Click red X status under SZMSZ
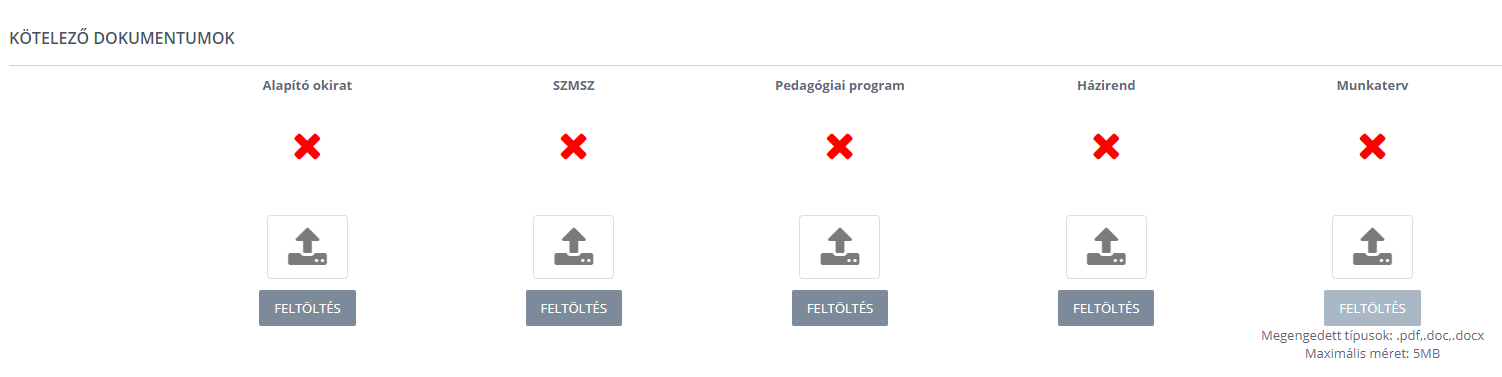Screen dimensions: 1502x377 [x=573, y=148]
